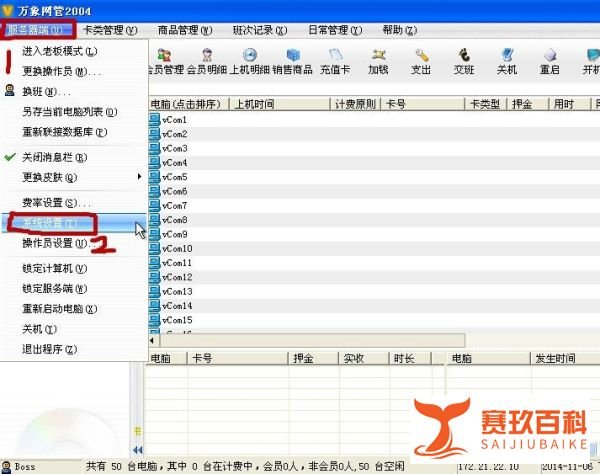The width and height of the screenshot is (600, 474).
Task: Click the 换班 menu operator icon
Action: (10, 91)
